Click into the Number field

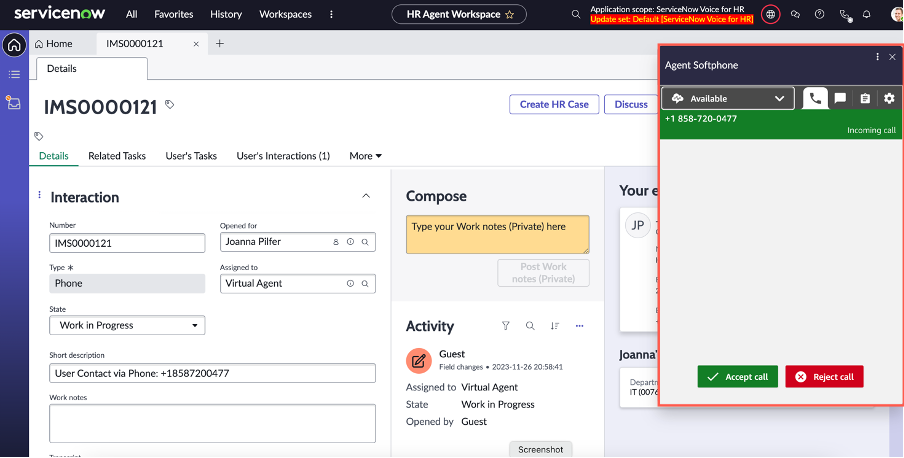(x=127, y=243)
